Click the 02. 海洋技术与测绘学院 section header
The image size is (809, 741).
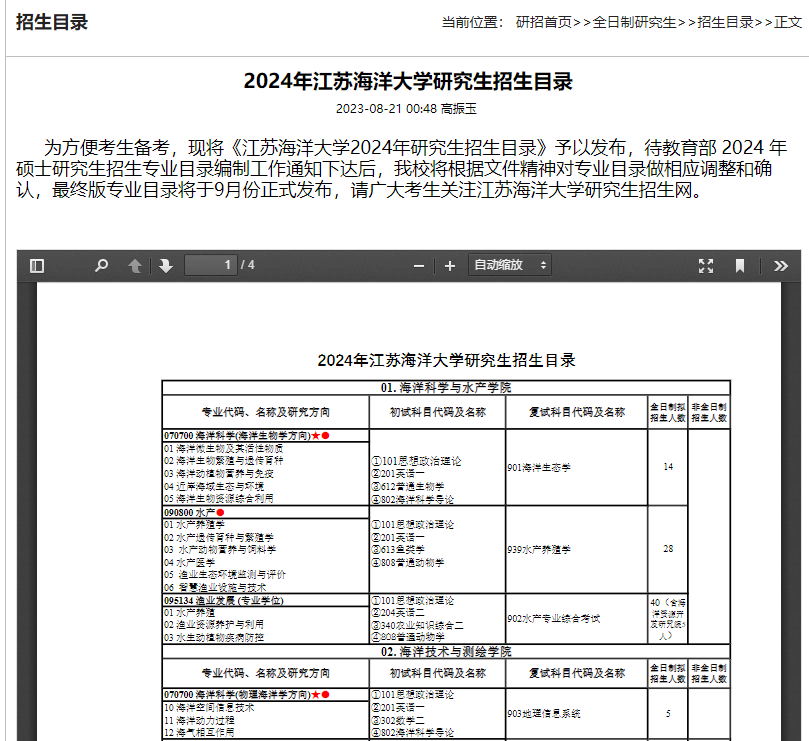446,651
